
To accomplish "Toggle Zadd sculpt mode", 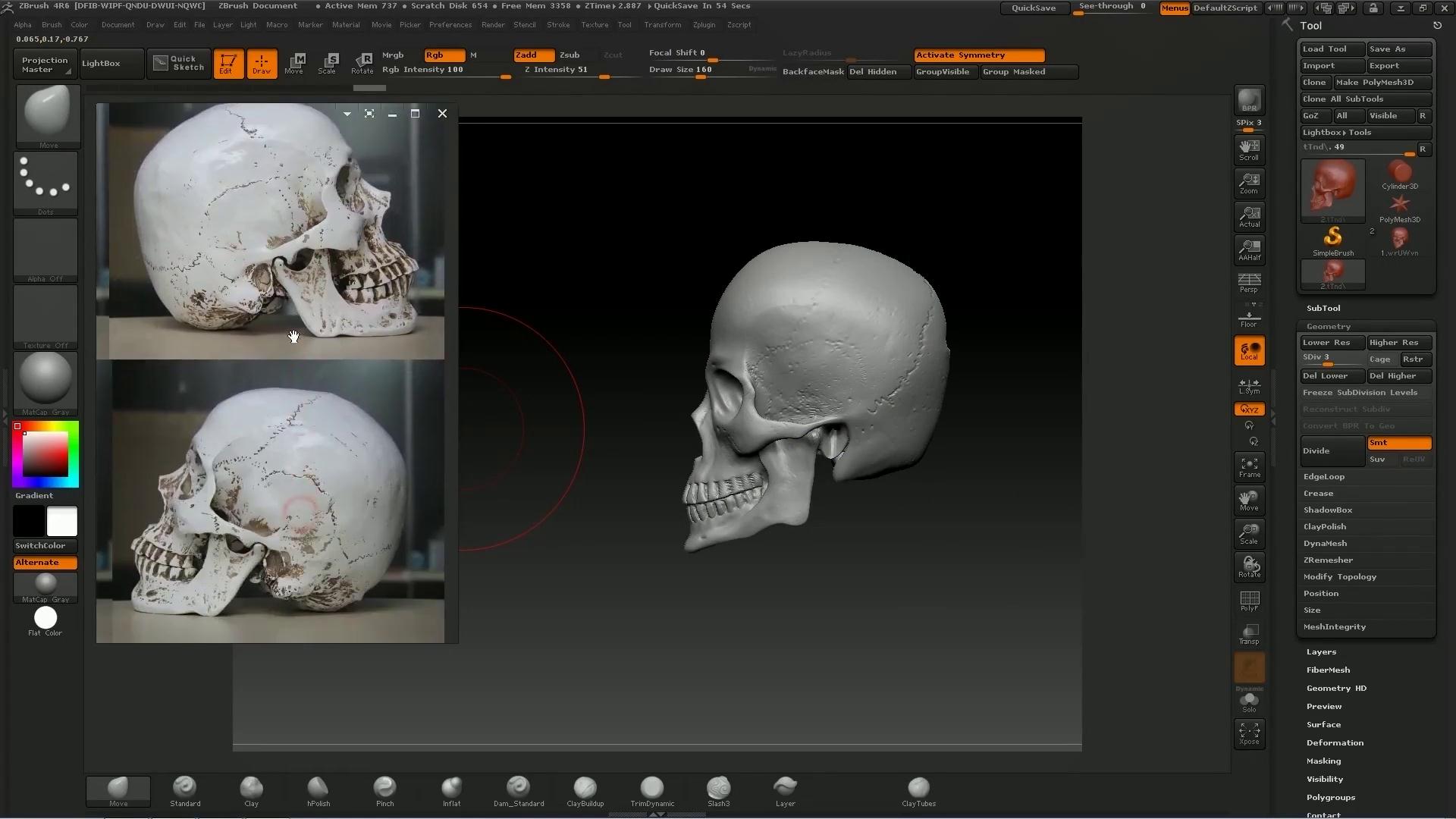I will coord(533,55).
